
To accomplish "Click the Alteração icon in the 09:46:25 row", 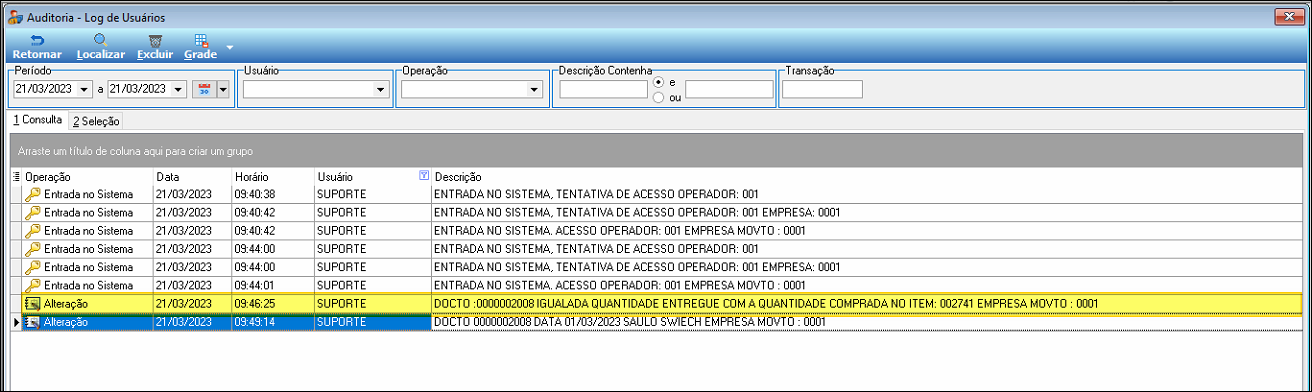I will (33, 303).
